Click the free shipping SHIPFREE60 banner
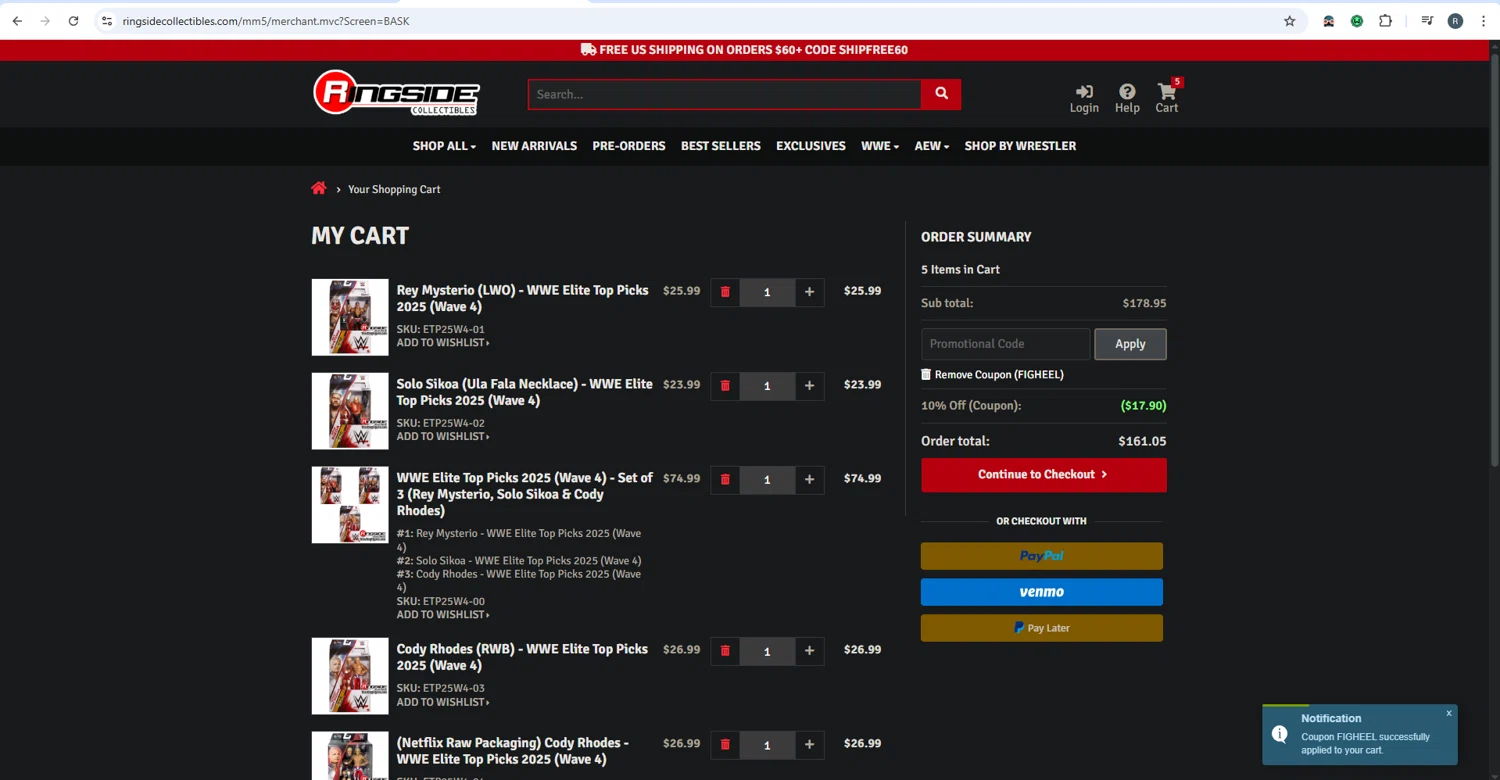The width and height of the screenshot is (1500, 780). tap(744, 50)
